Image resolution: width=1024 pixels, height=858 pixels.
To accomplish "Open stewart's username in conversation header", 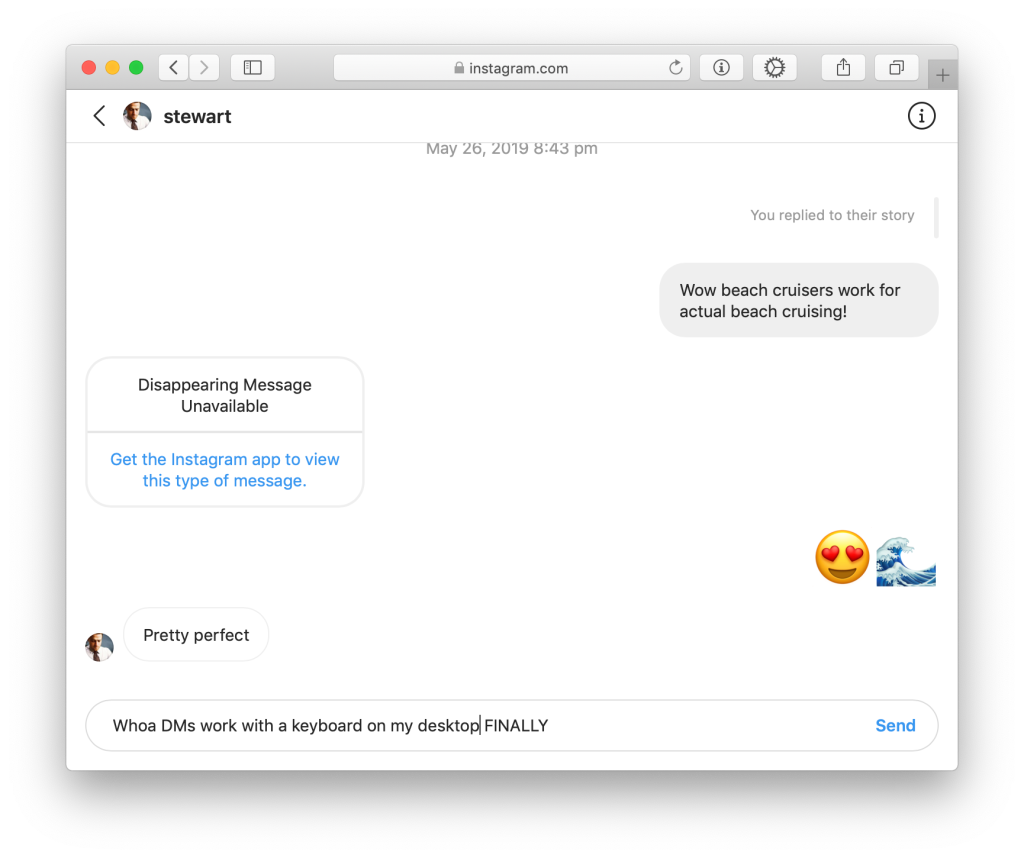I will coord(197,116).
